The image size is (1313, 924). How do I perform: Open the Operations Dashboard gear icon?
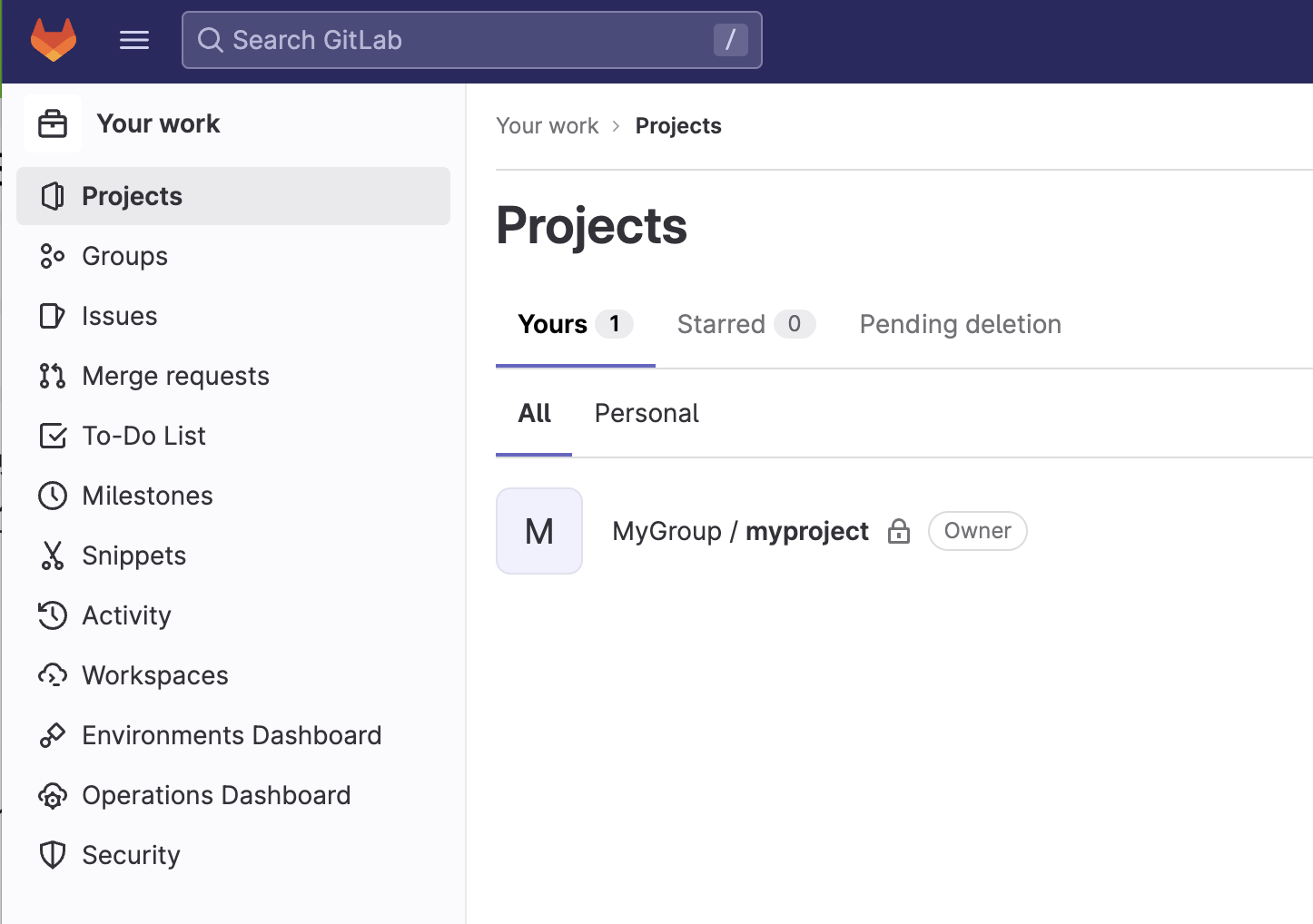pos(53,794)
